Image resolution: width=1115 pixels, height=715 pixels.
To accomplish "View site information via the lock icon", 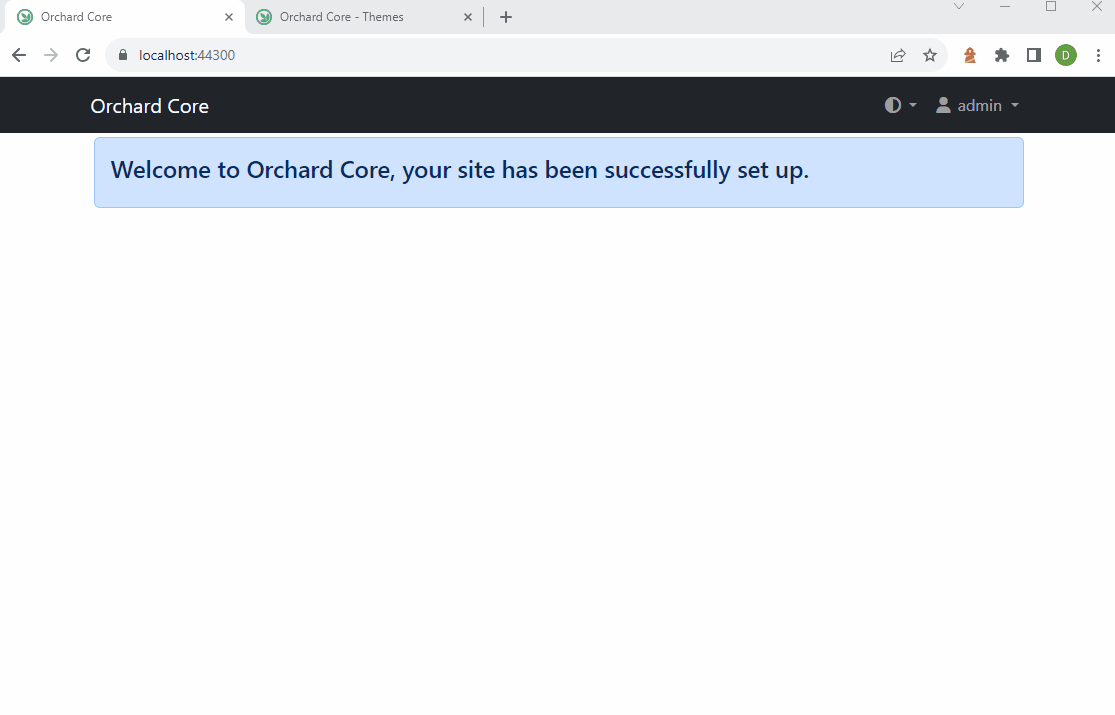I will [123, 55].
